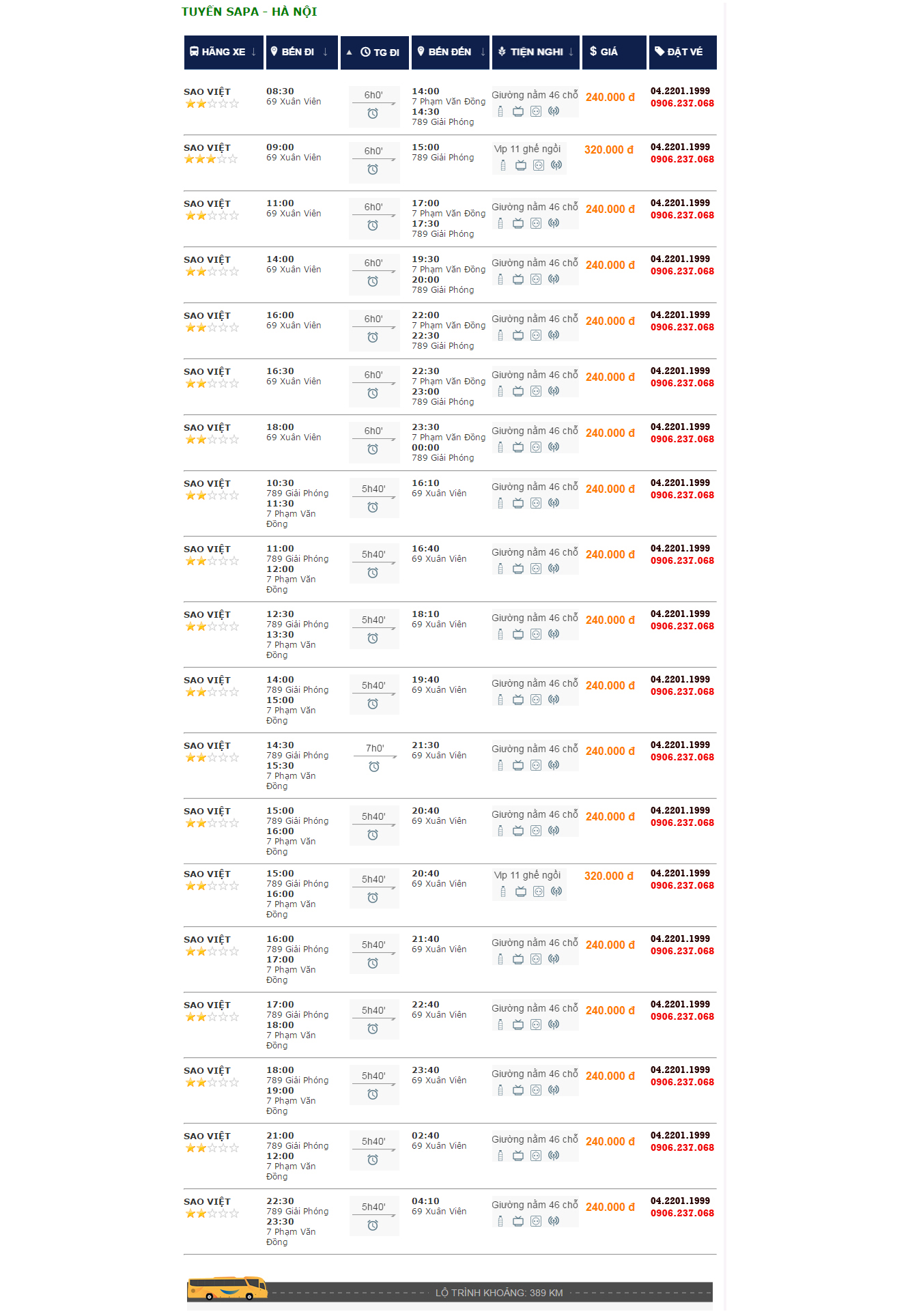Click the alarm clock icon in the 08:30 row
The width and height of the screenshot is (908, 1316).
click(373, 113)
